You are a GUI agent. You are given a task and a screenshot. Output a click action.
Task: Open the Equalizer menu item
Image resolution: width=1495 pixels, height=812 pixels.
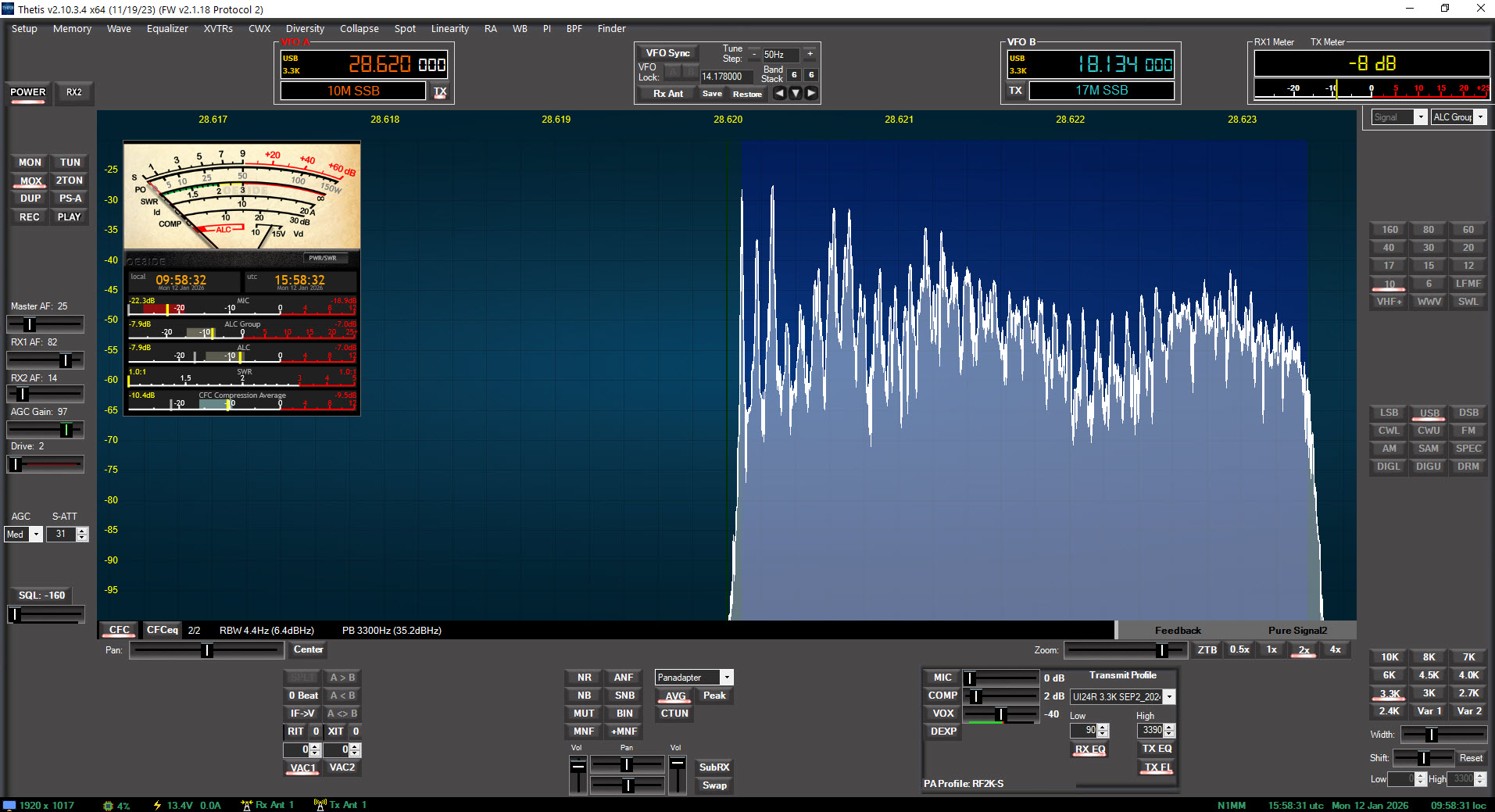pos(167,29)
